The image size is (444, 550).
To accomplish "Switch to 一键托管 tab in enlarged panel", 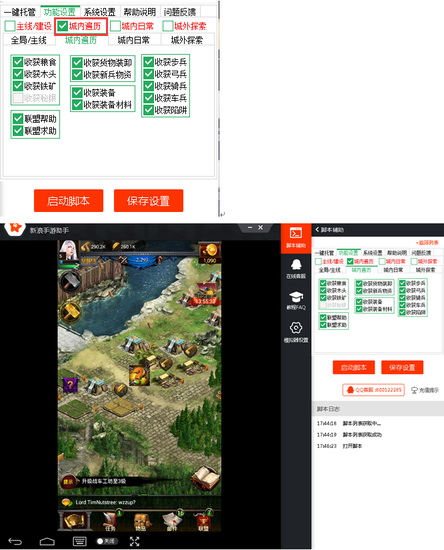I will (x=20, y=12).
